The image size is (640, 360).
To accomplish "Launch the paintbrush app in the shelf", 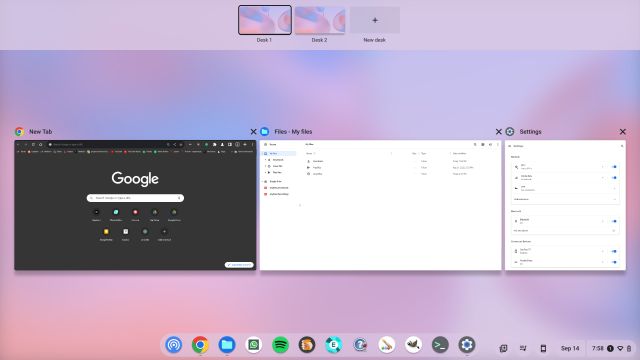I will (x=387, y=345).
